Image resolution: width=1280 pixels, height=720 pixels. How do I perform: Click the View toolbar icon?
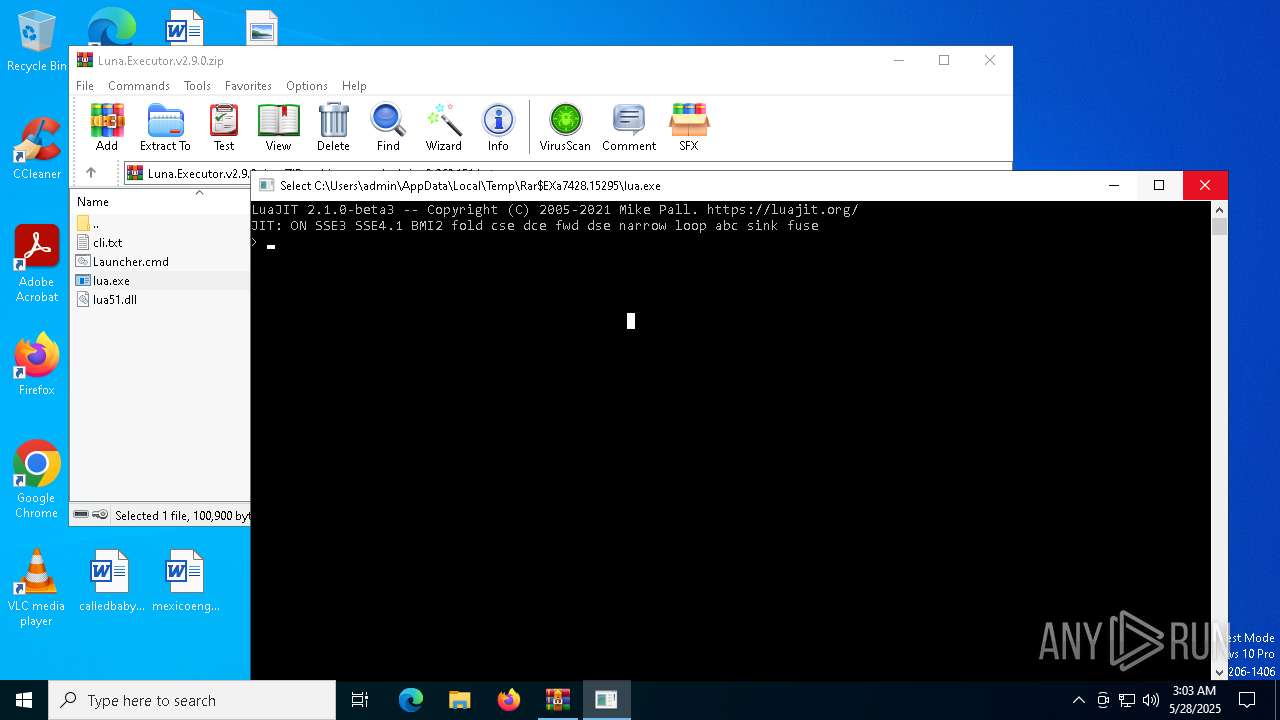click(x=278, y=127)
